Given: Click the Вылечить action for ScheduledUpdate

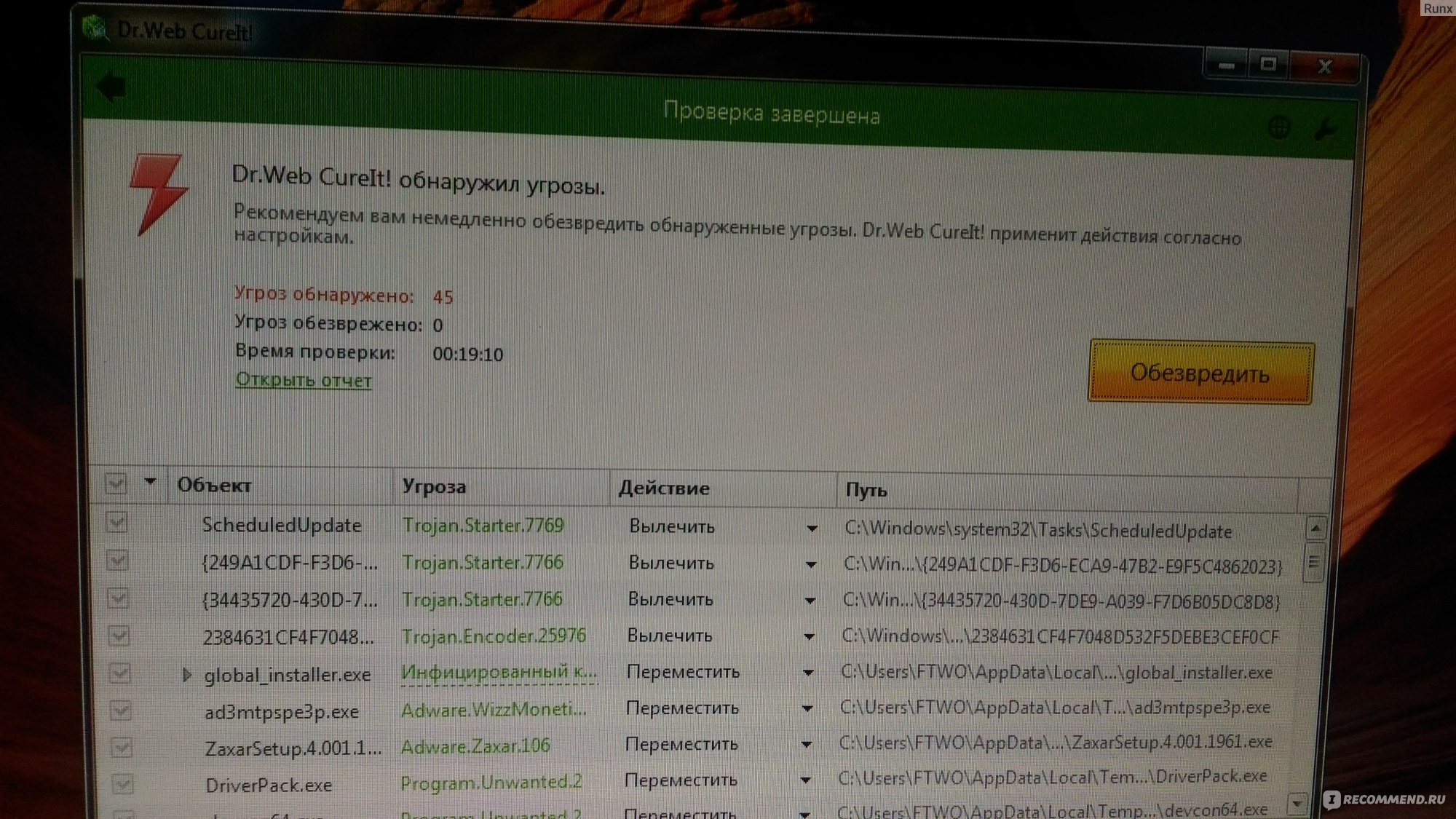Looking at the screenshot, I should (672, 526).
